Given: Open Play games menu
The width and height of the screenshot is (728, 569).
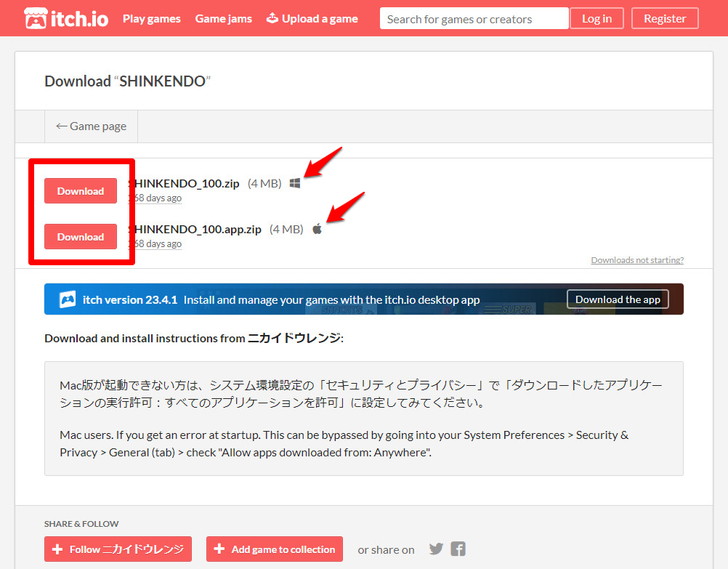Looking at the screenshot, I should (151, 19).
